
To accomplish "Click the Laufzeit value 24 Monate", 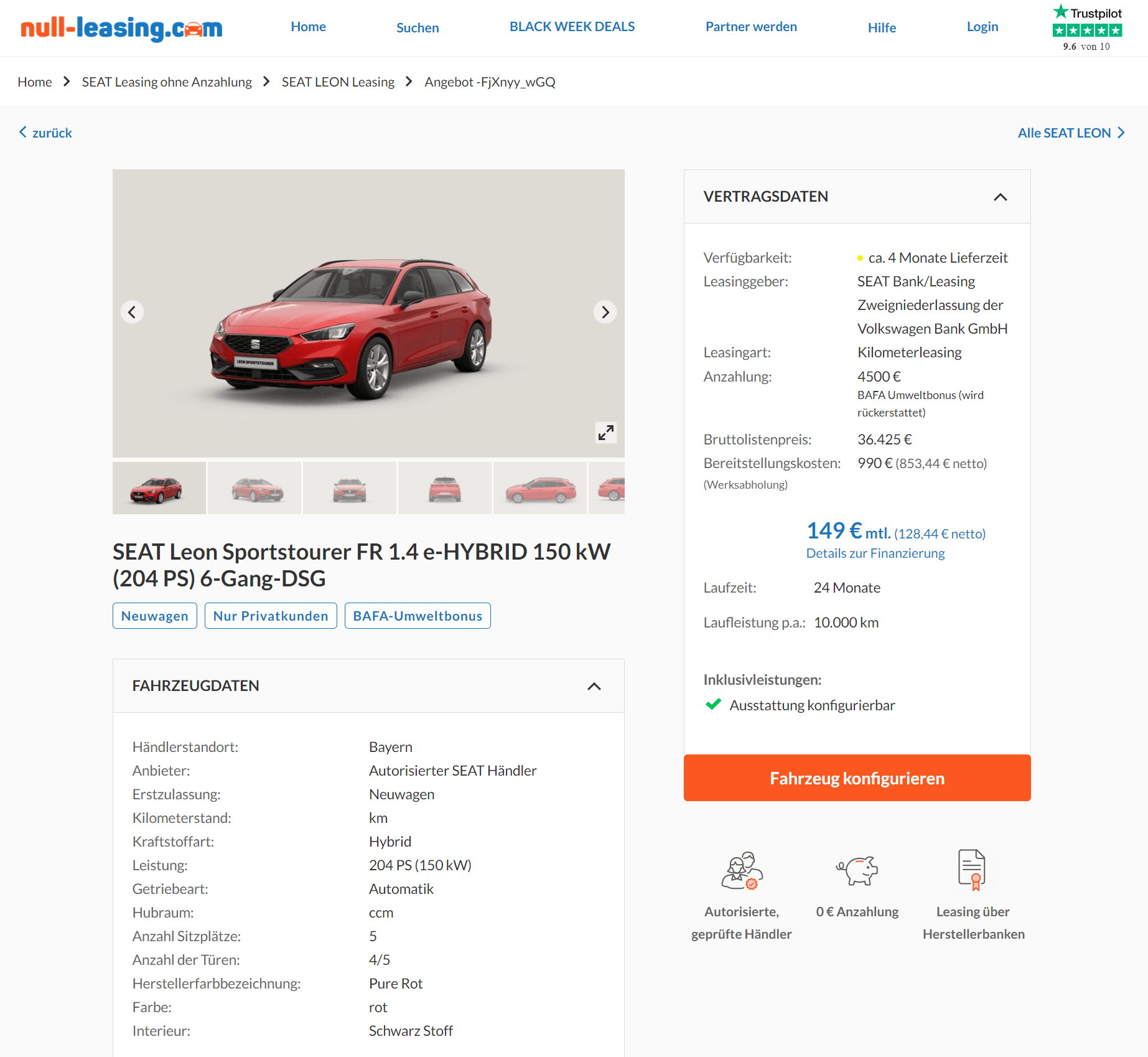I will pyautogui.click(x=847, y=588).
